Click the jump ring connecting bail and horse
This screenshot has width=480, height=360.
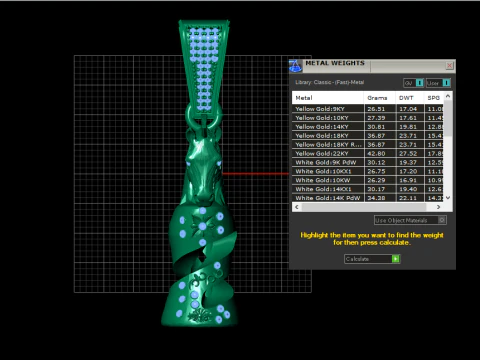click(x=204, y=115)
